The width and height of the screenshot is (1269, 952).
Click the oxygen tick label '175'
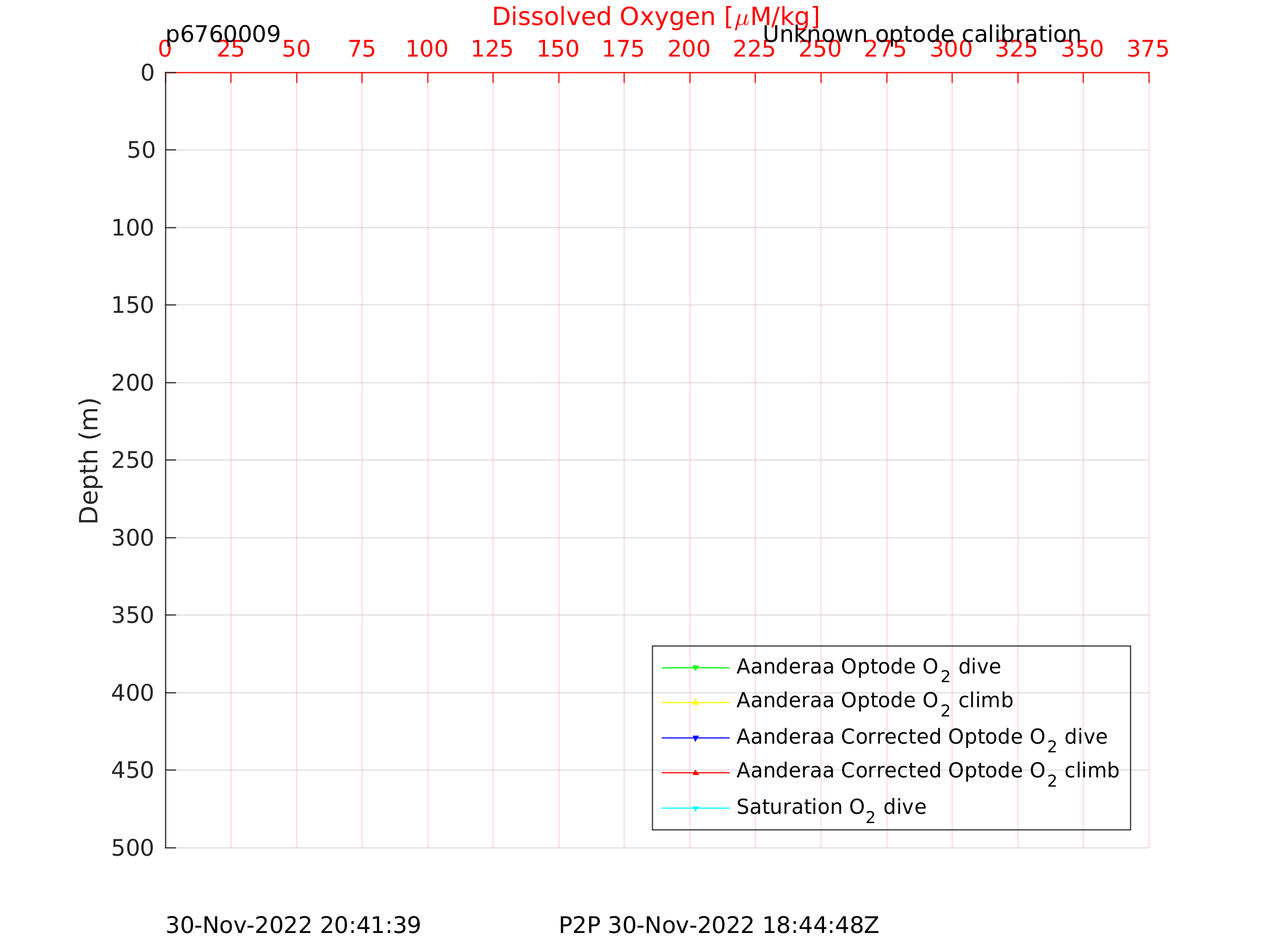[623, 50]
